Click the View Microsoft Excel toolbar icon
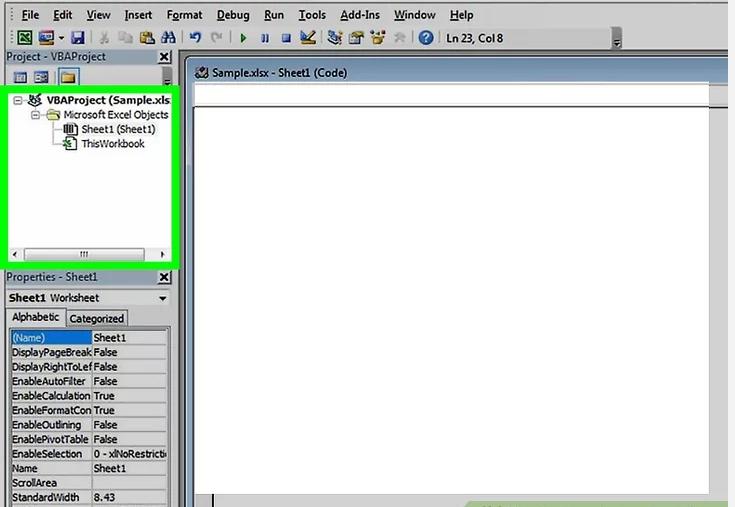This screenshot has width=735, height=507. 23,38
